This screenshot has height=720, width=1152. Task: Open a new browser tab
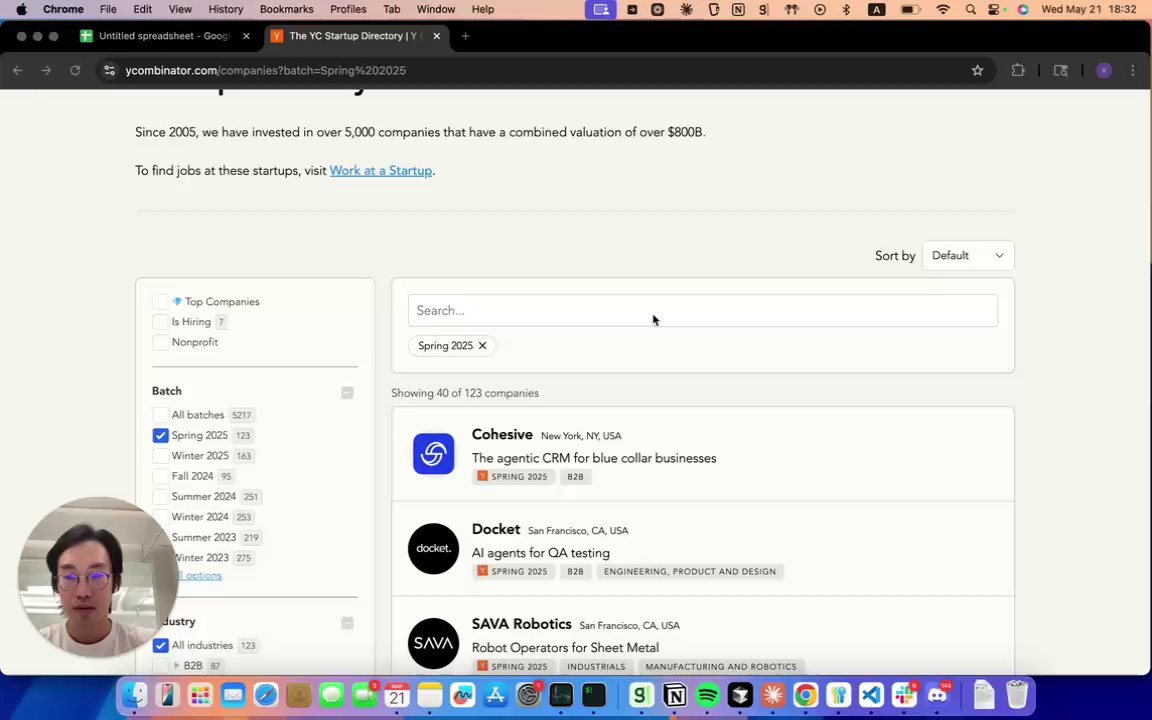pyautogui.click(x=465, y=36)
